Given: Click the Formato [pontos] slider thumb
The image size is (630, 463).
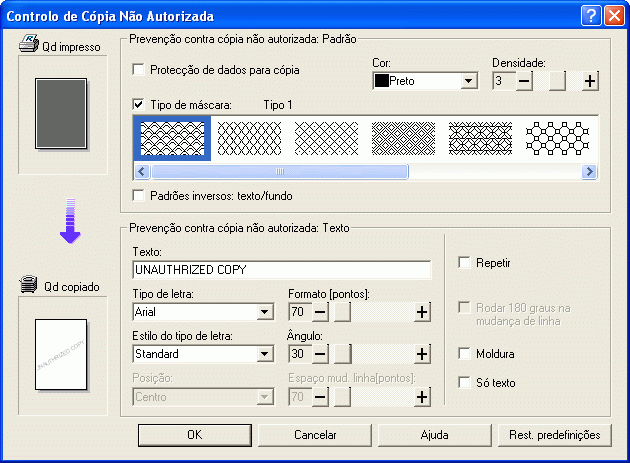Looking at the screenshot, I should coord(342,312).
